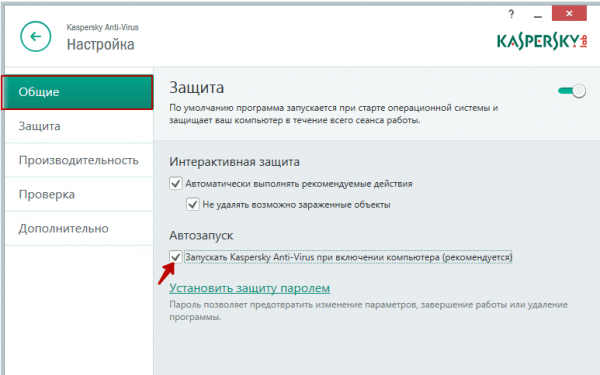The image size is (600, 375).
Task: Click the Автозапуск section heading
Action: (x=201, y=235)
